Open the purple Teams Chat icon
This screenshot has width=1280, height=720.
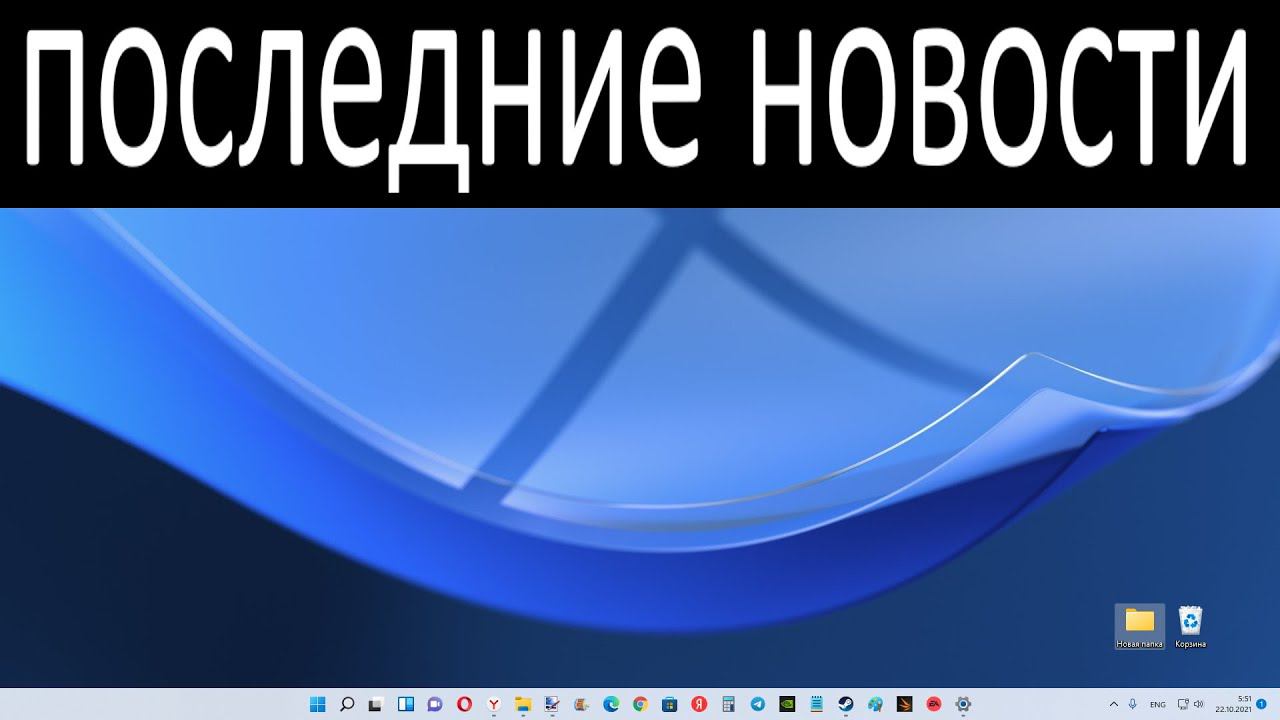tap(435, 704)
